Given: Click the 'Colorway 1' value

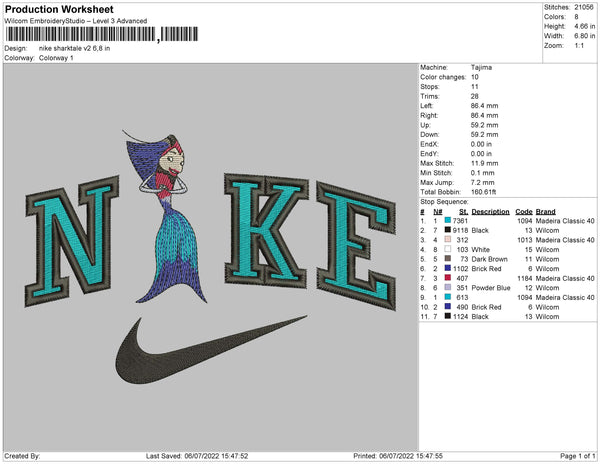Looking at the screenshot, I should [x=56, y=58].
